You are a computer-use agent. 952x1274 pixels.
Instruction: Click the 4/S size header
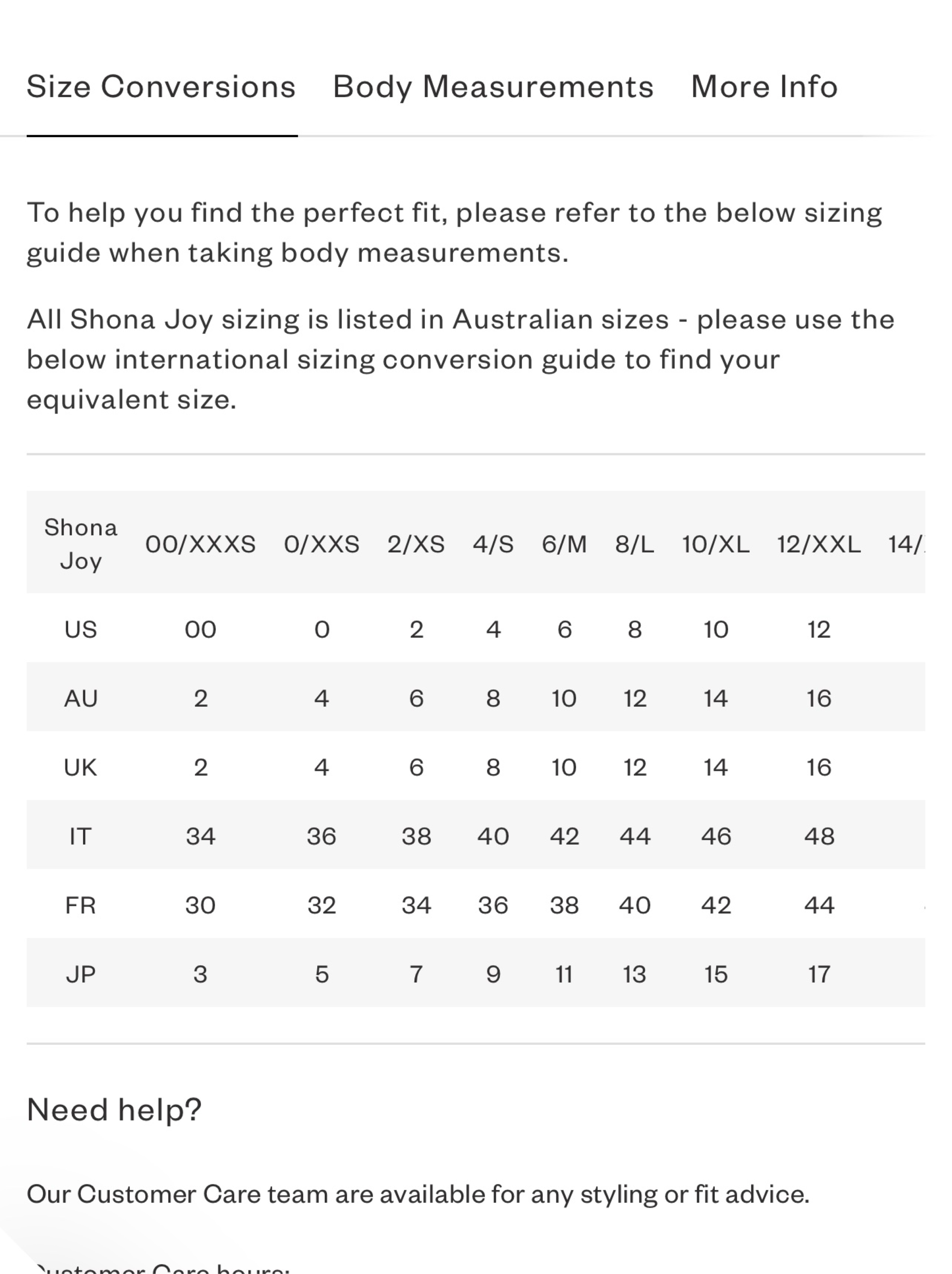493,544
